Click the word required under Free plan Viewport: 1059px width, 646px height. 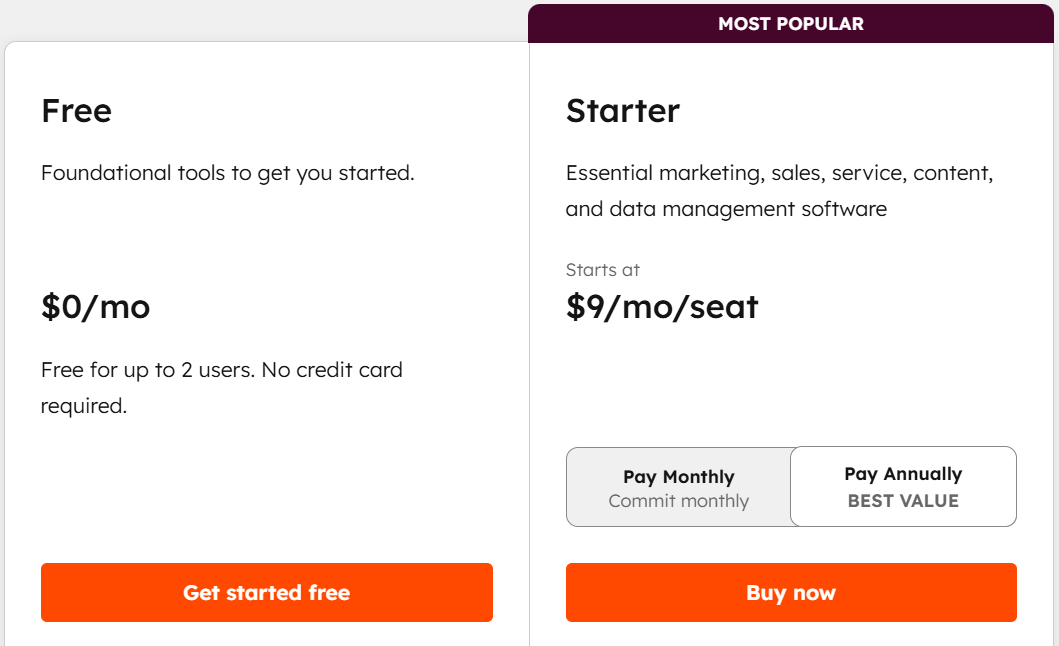84,407
